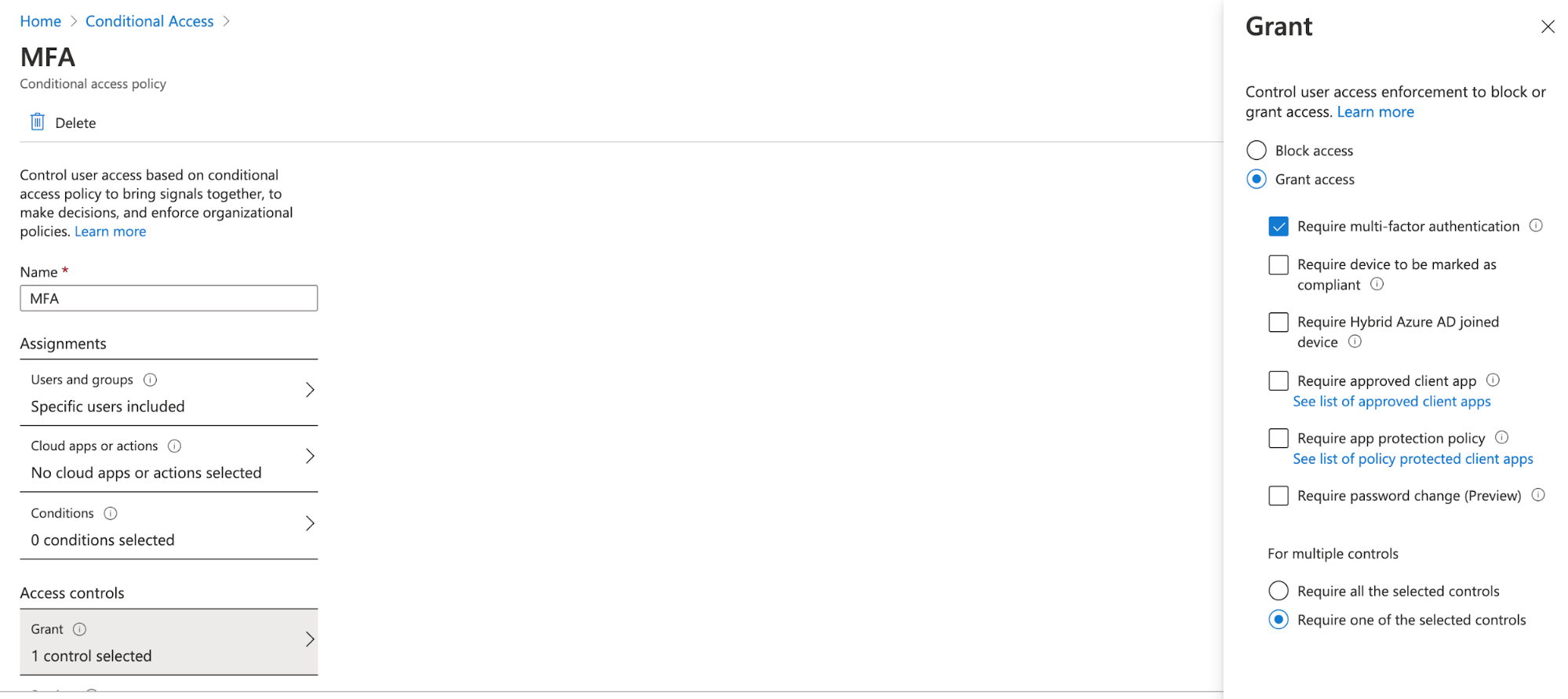Click info icon for Require password change (Preview)

coord(1538,495)
